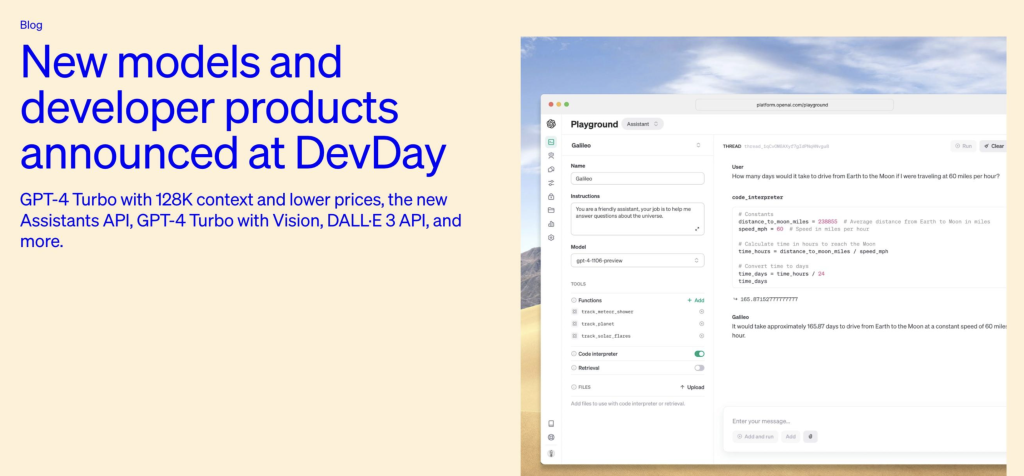1024x476 pixels.
Task: Open the Galileo assistant selector dropdown
Action: (x=637, y=146)
